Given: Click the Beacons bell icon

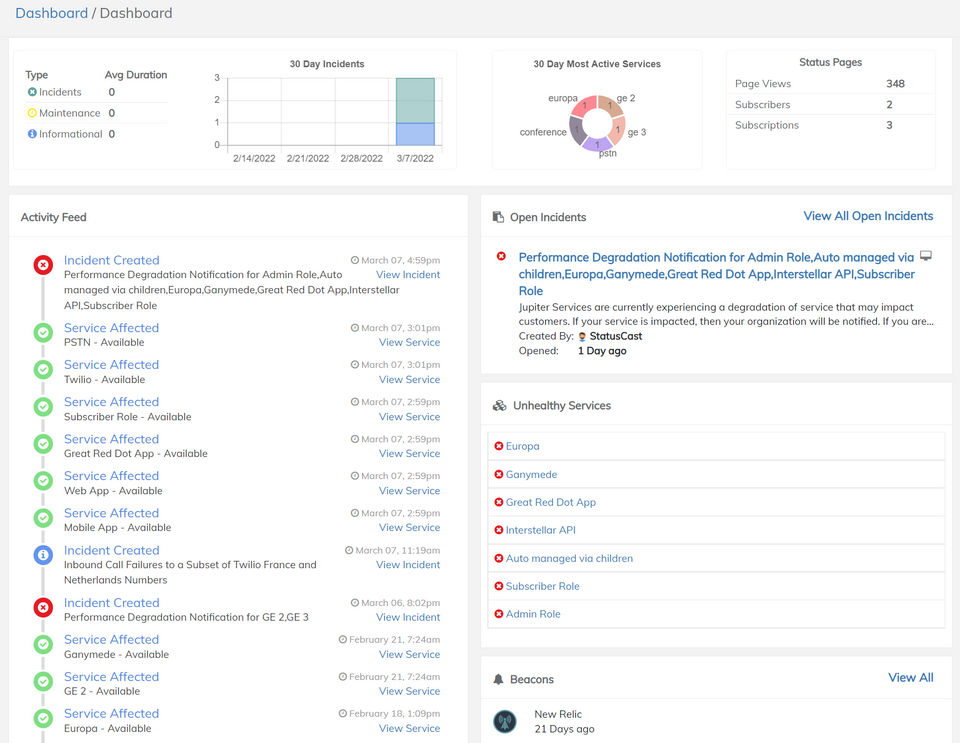Looking at the screenshot, I should pyautogui.click(x=498, y=680).
